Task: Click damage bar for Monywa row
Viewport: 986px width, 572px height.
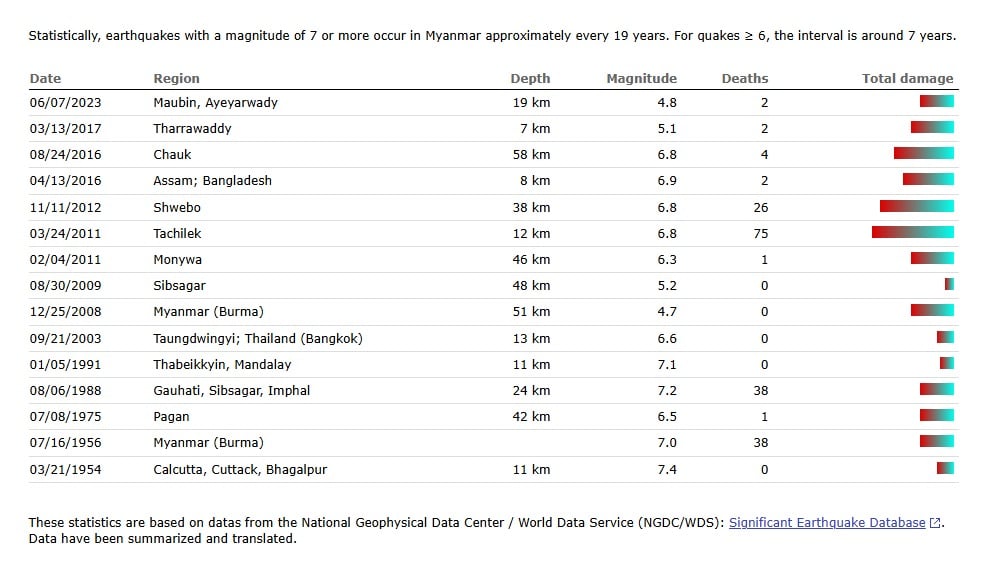Action: (932, 258)
